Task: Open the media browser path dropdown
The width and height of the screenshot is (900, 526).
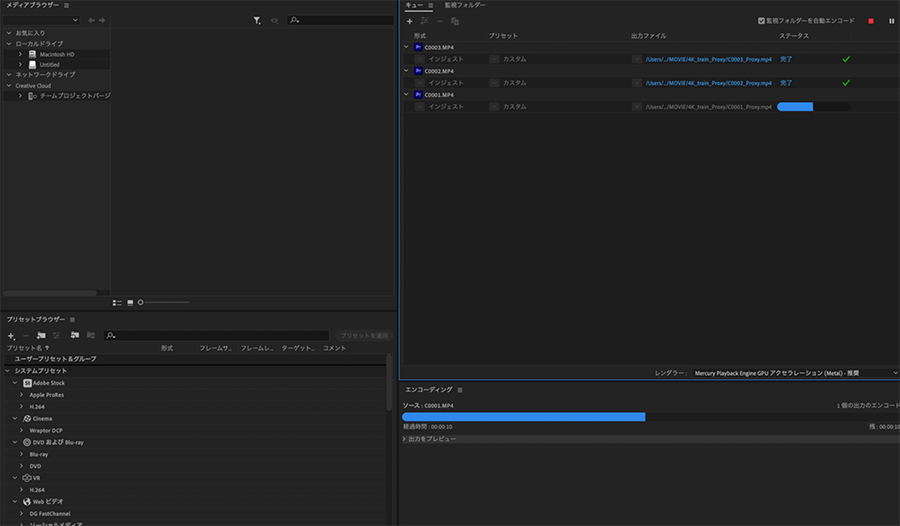Action: (42, 20)
